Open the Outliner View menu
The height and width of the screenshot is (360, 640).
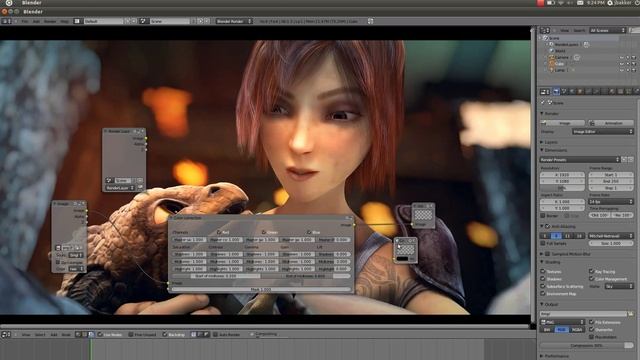click(x=564, y=30)
